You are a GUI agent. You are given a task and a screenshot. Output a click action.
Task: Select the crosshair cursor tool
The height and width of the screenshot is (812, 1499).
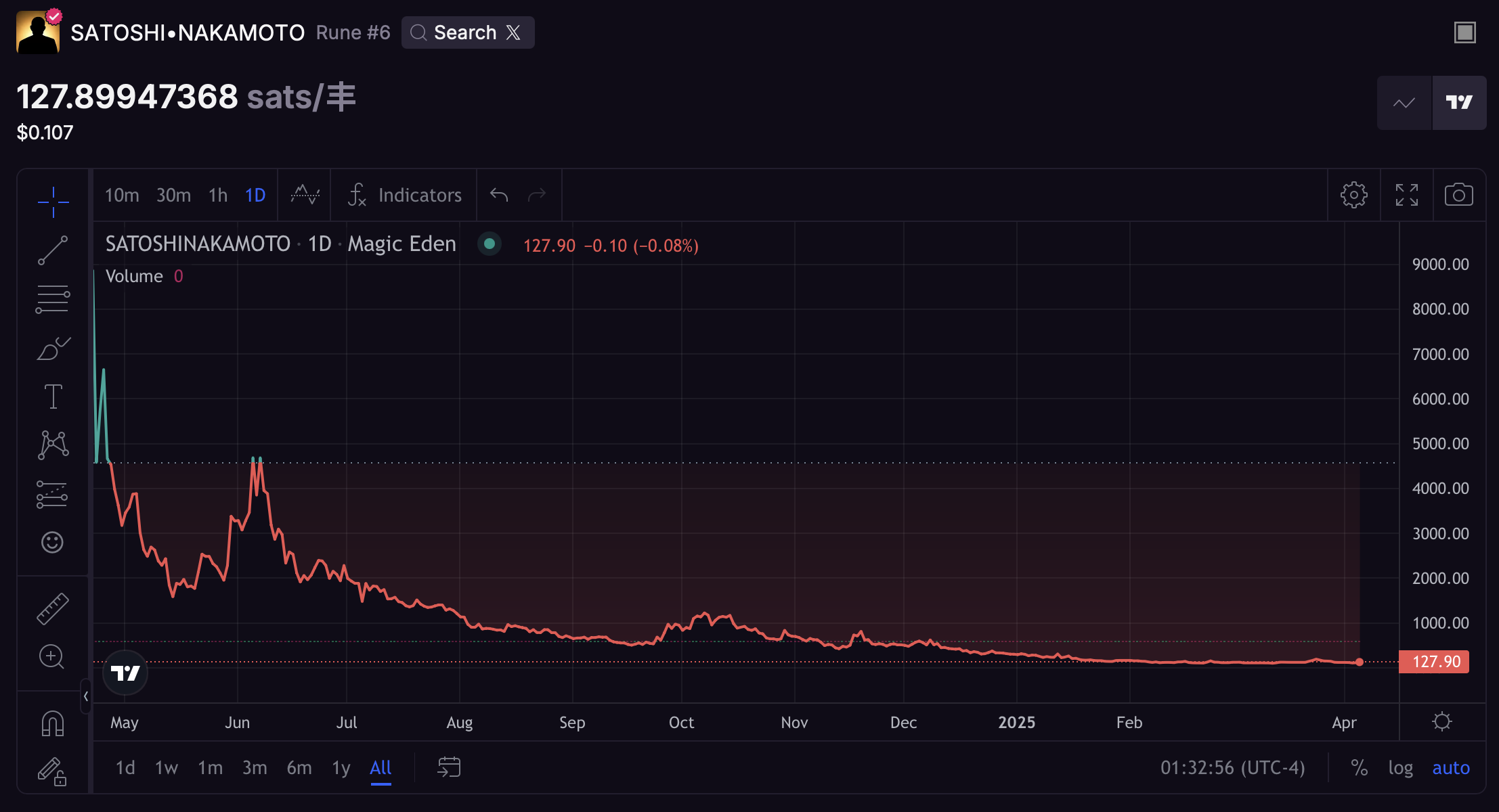pos(53,202)
